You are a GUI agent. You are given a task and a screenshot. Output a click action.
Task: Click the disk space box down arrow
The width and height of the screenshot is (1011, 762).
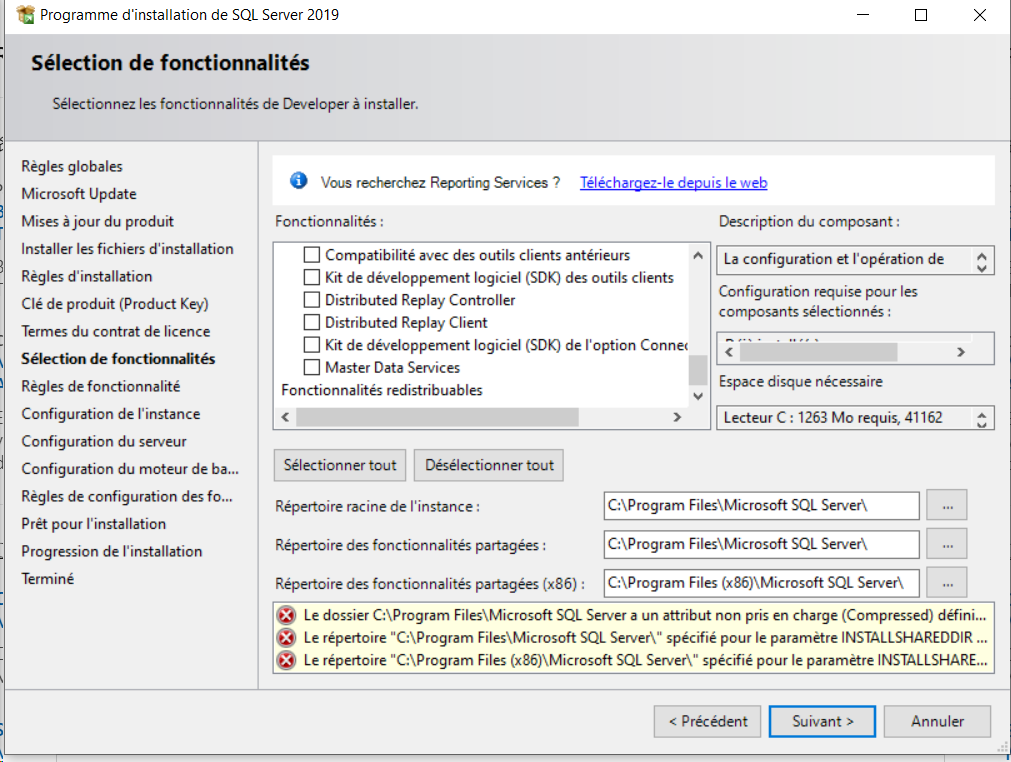(x=982, y=425)
